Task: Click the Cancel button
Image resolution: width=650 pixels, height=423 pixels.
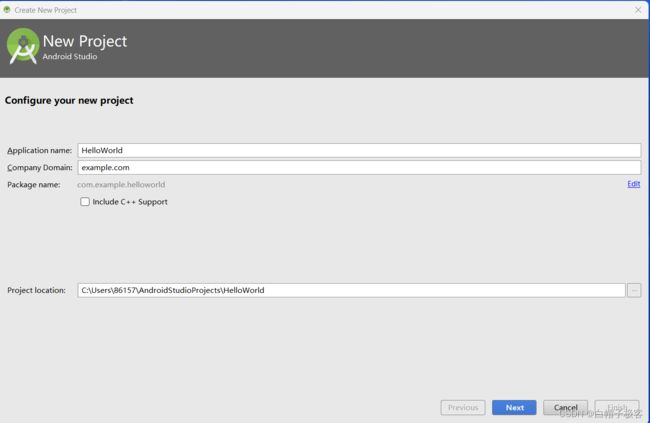Action: (x=565, y=408)
